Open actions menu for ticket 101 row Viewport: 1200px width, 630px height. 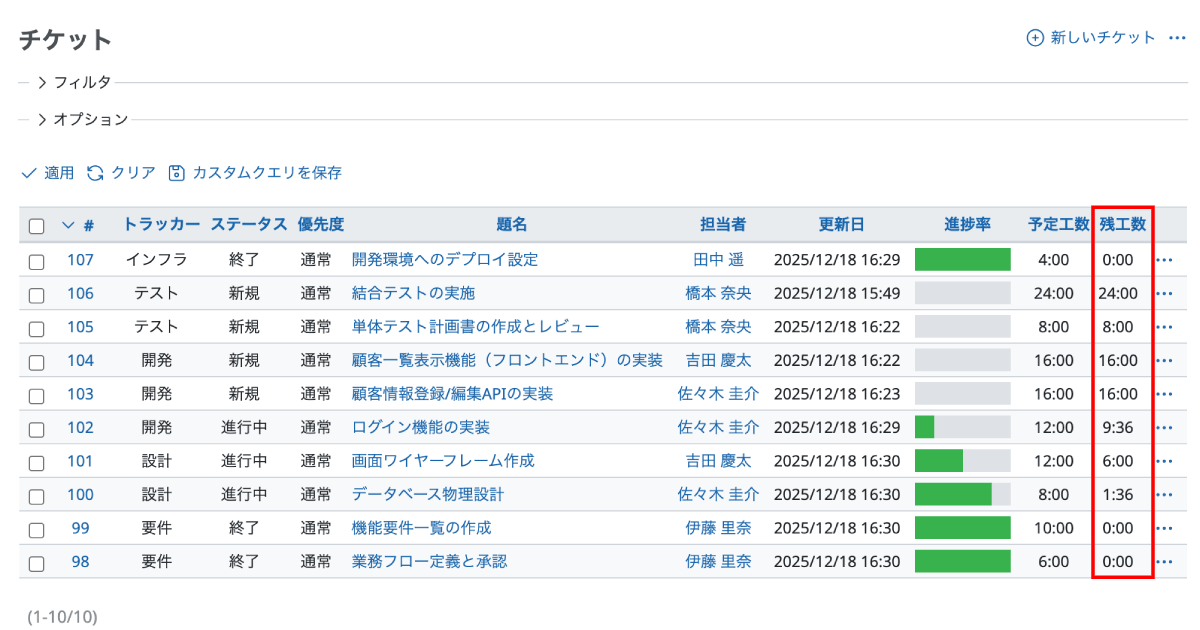(x=1164, y=461)
